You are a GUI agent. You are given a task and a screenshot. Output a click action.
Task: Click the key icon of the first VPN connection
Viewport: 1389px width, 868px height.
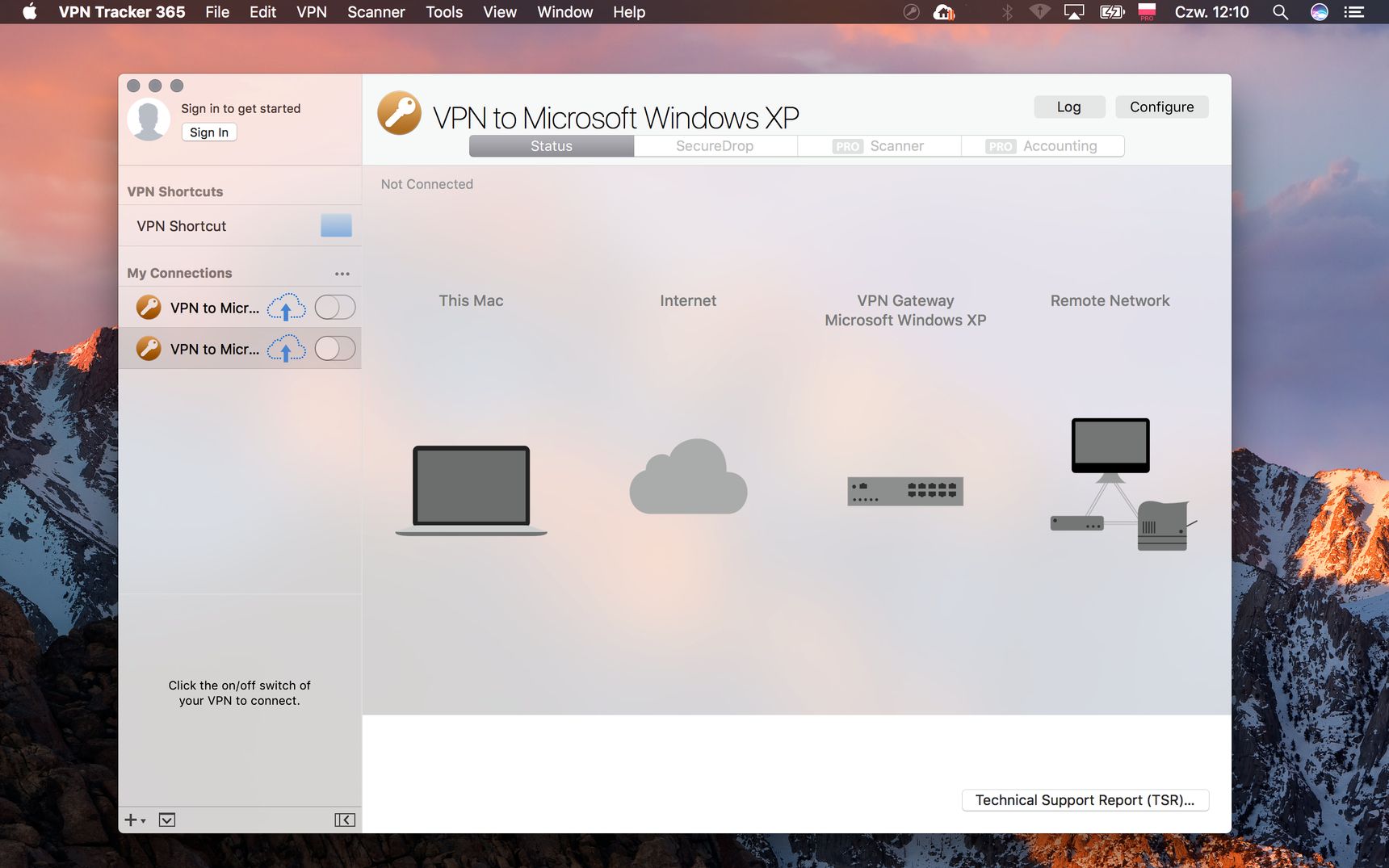[149, 308]
